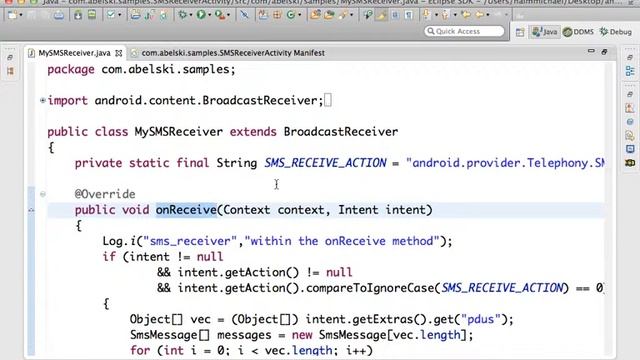Switch to the DDMS perspective
Screen dimensions: 640x360
(x=578, y=31)
